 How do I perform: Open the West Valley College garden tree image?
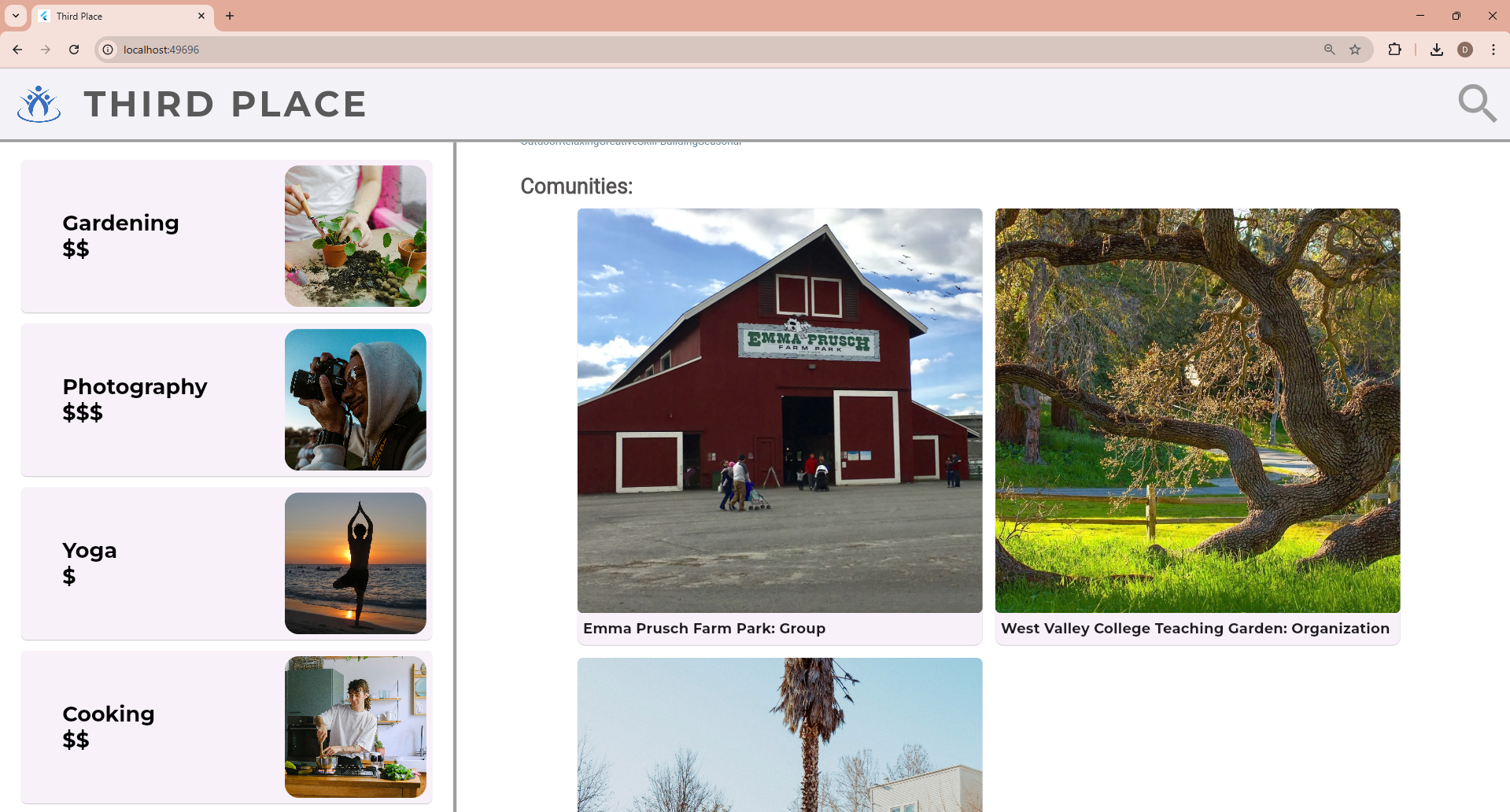(1198, 411)
